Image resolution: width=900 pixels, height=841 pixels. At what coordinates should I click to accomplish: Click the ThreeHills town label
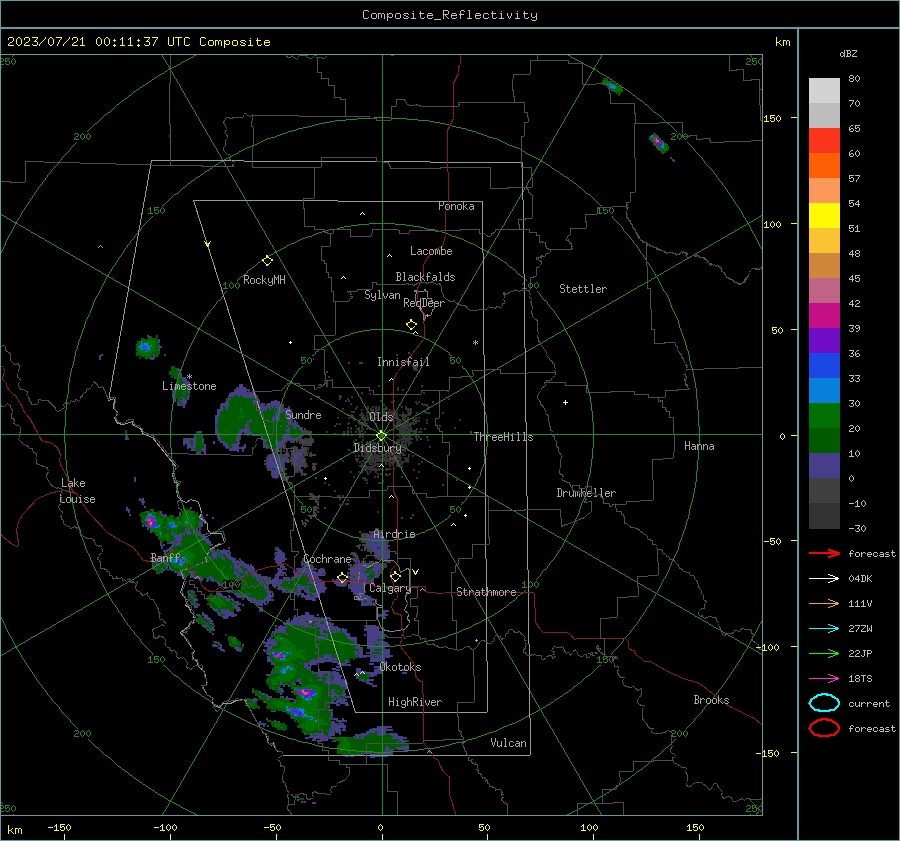click(x=503, y=437)
